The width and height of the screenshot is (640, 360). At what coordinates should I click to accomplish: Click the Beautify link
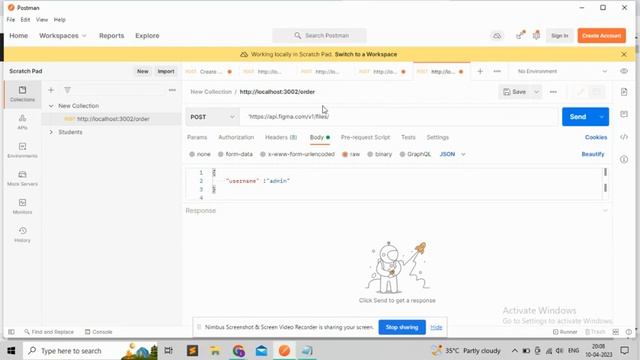point(593,154)
